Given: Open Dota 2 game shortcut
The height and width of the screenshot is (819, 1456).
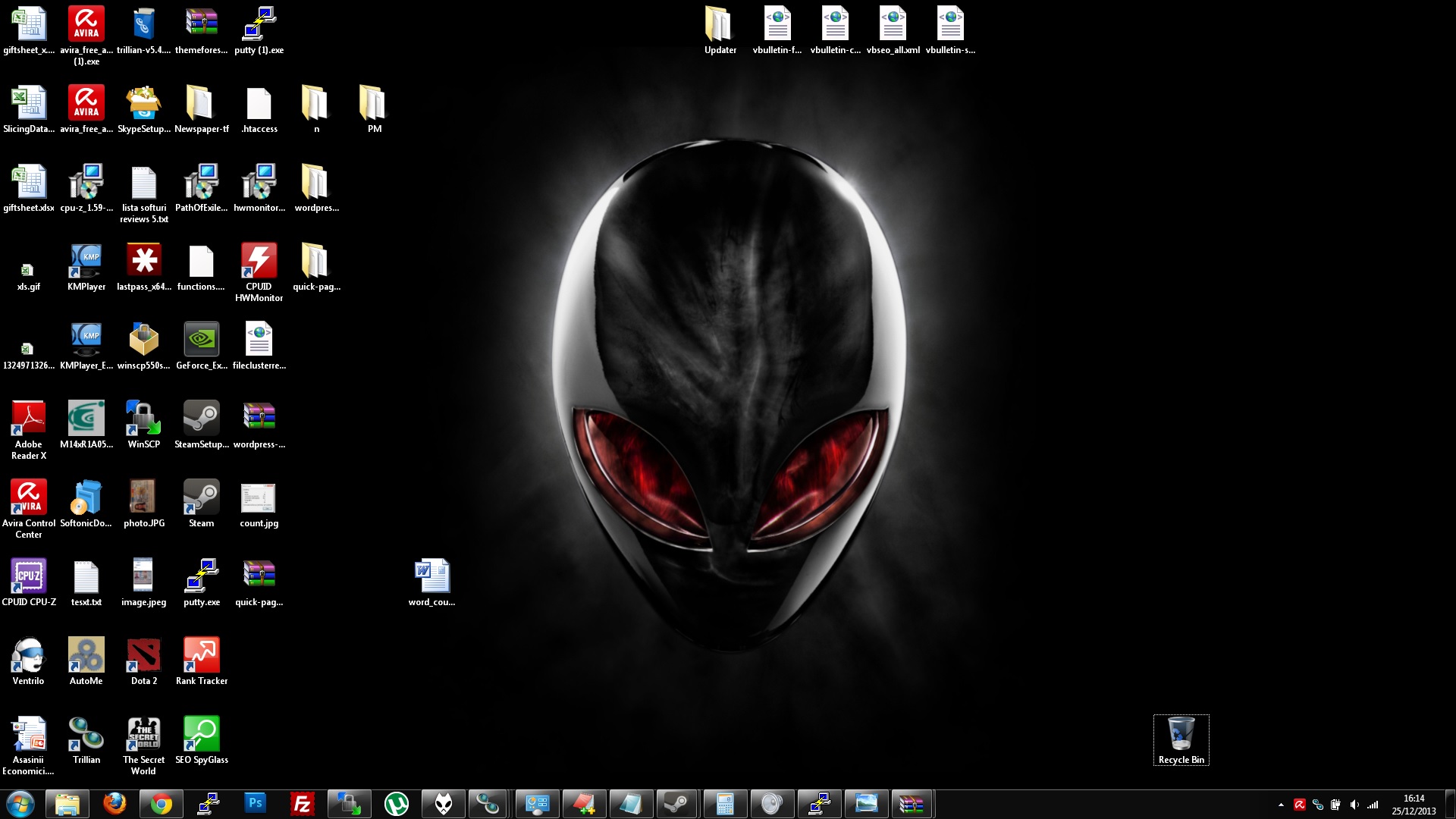Looking at the screenshot, I should [x=143, y=655].
